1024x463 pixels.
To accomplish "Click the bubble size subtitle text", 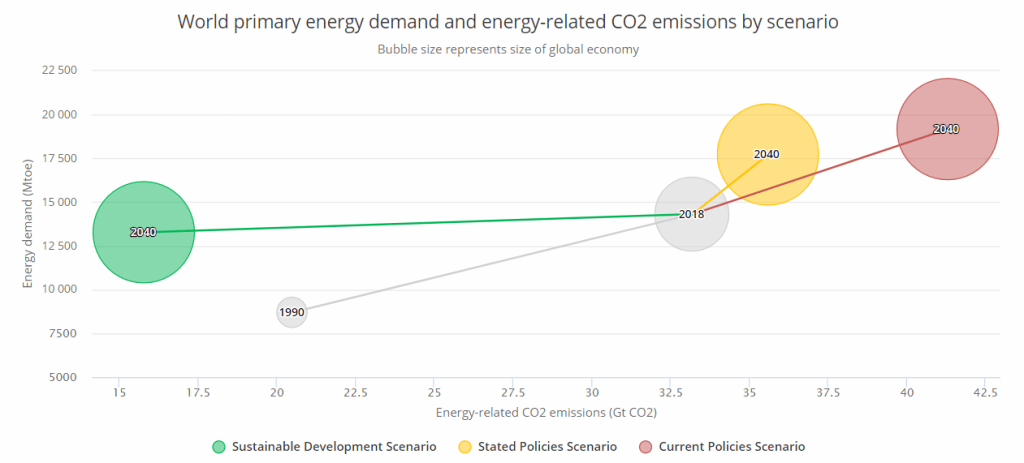I will coord(508,49).
